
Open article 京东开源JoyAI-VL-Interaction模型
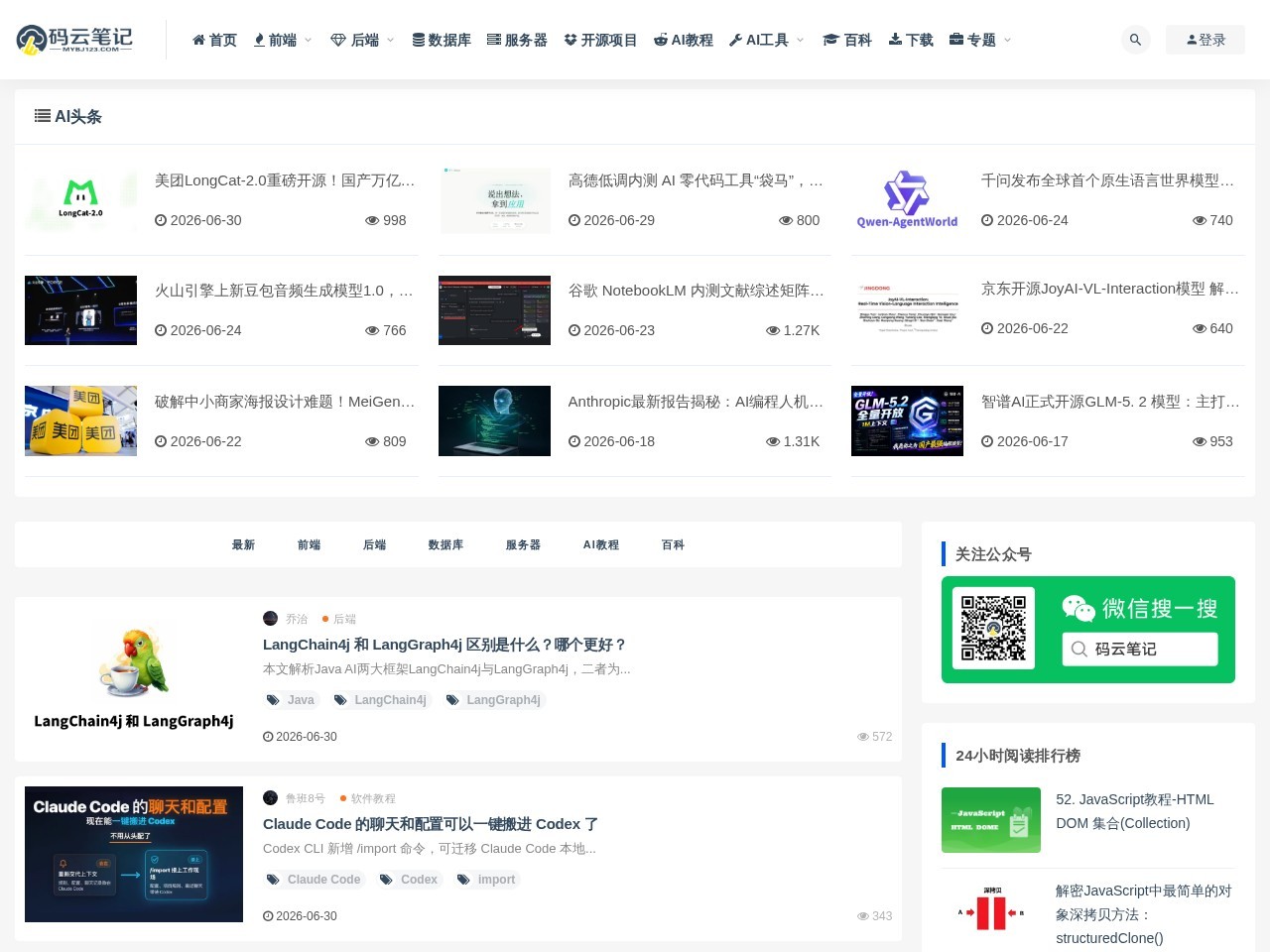click(1109, 289)
